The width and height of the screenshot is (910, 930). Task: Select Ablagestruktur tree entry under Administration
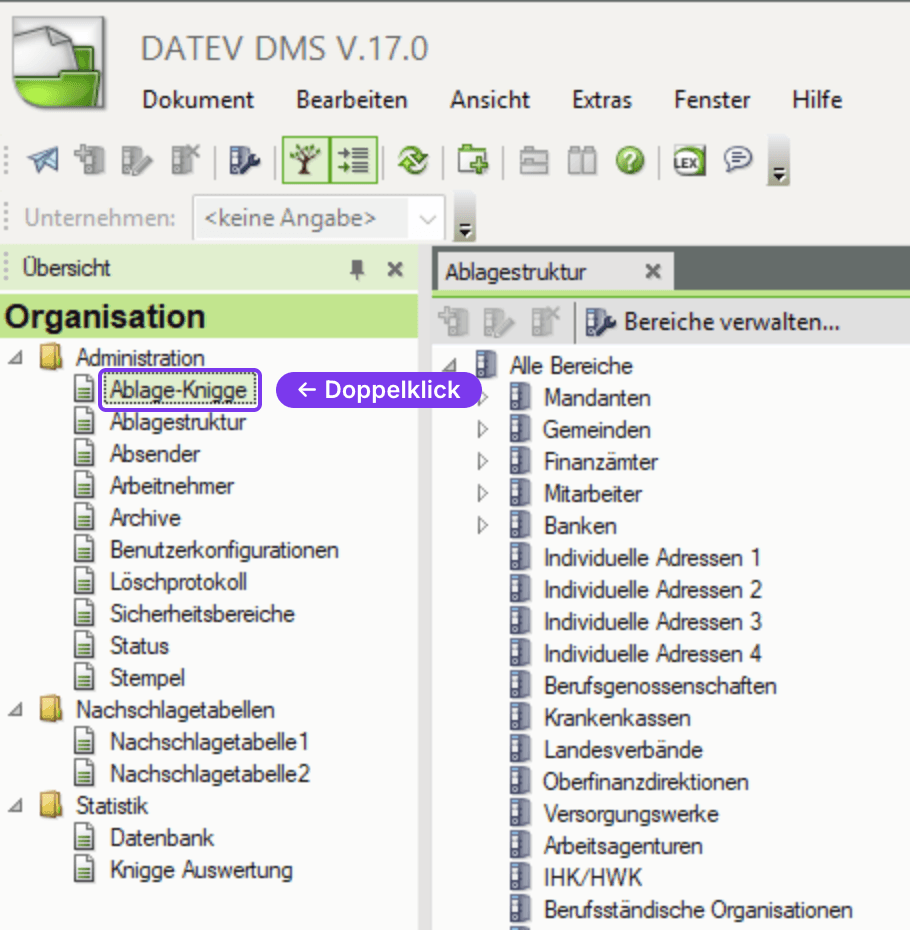(x=178, y=422)
